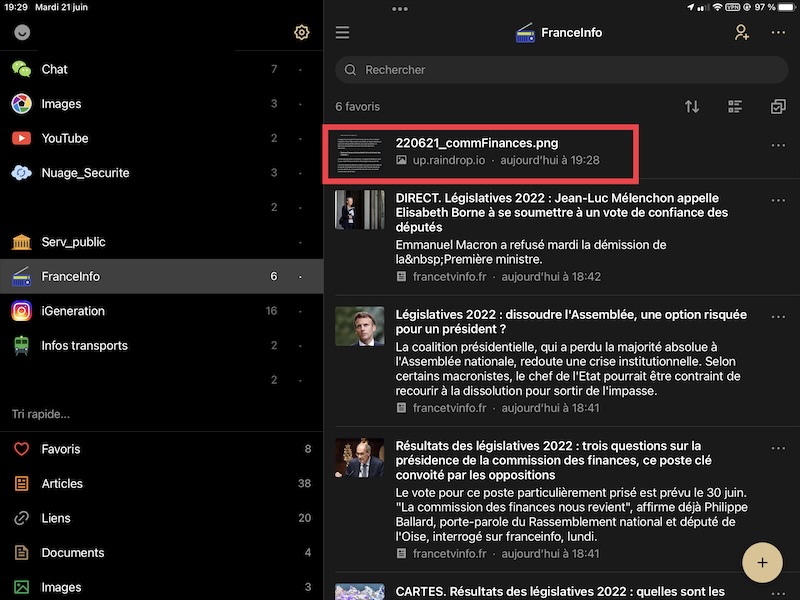Open dissoudre l'Assemblée article title
Image resolution: width=800 pixels, height=600 pixels.
click(x=571, y=321)
